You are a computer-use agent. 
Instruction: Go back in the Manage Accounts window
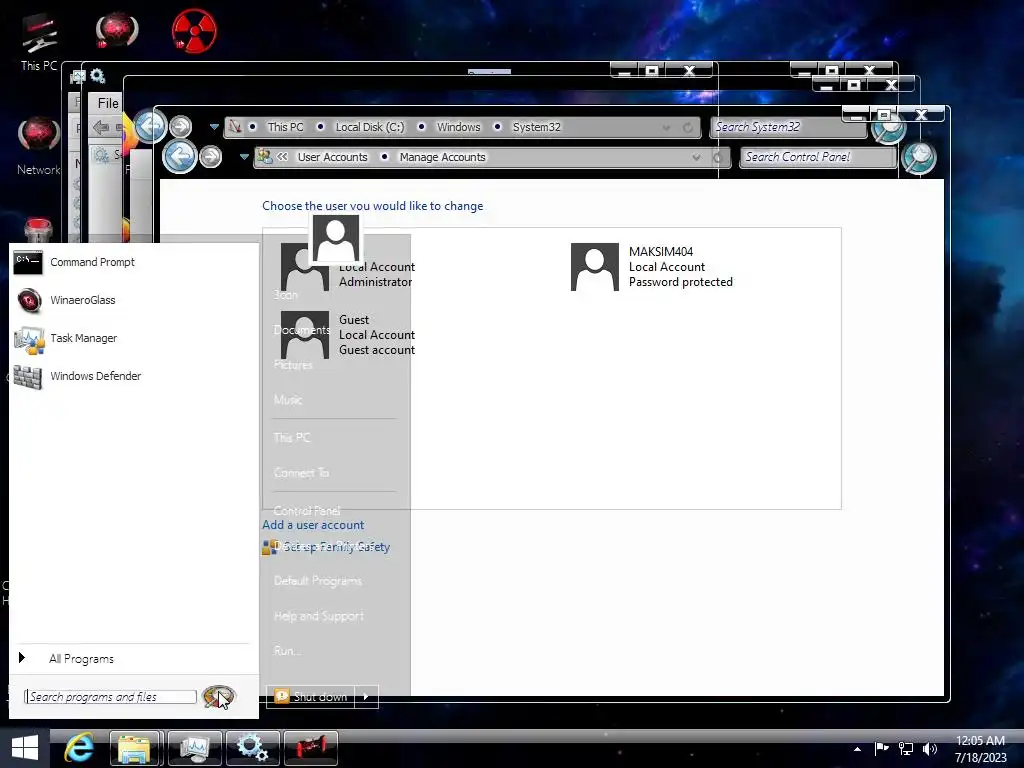[x=179, y=157]
